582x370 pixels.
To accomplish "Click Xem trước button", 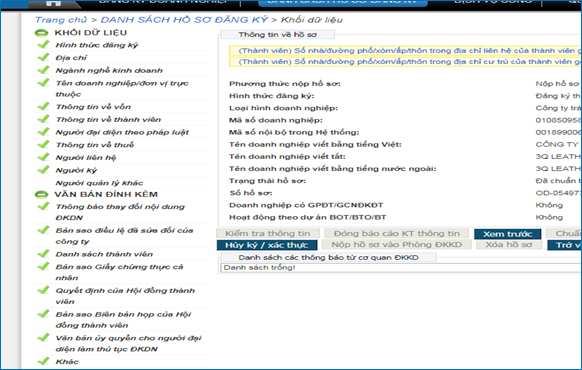I will click(507, 234).
